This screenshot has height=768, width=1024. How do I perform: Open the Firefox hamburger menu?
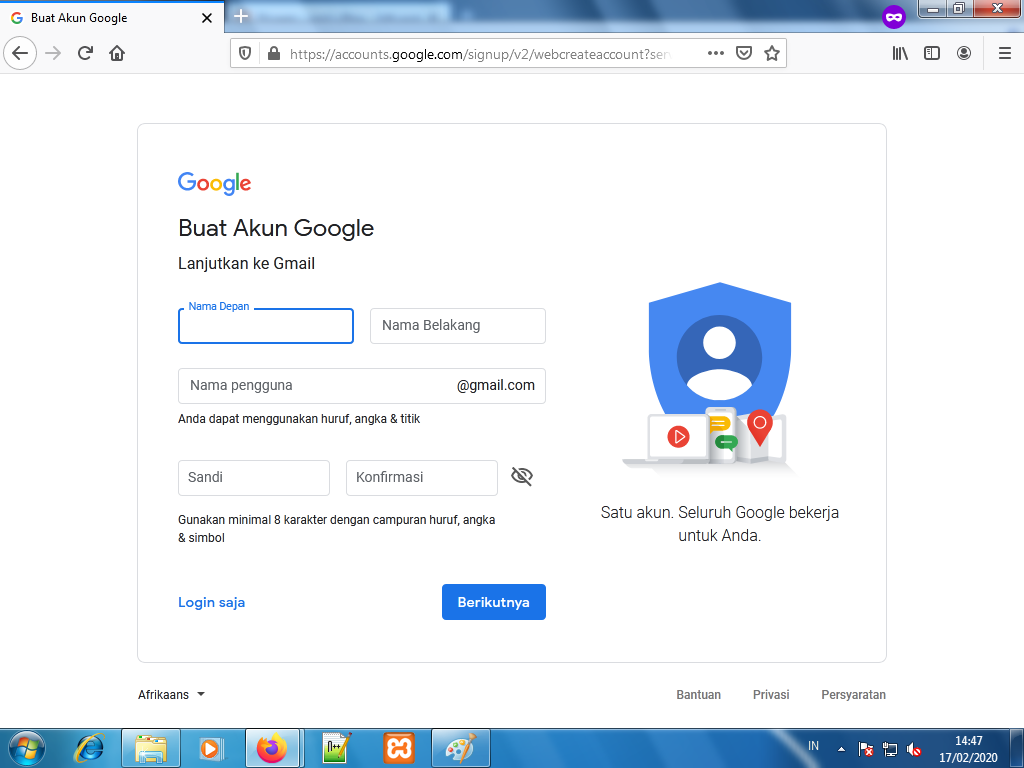tap(1005, 54)
